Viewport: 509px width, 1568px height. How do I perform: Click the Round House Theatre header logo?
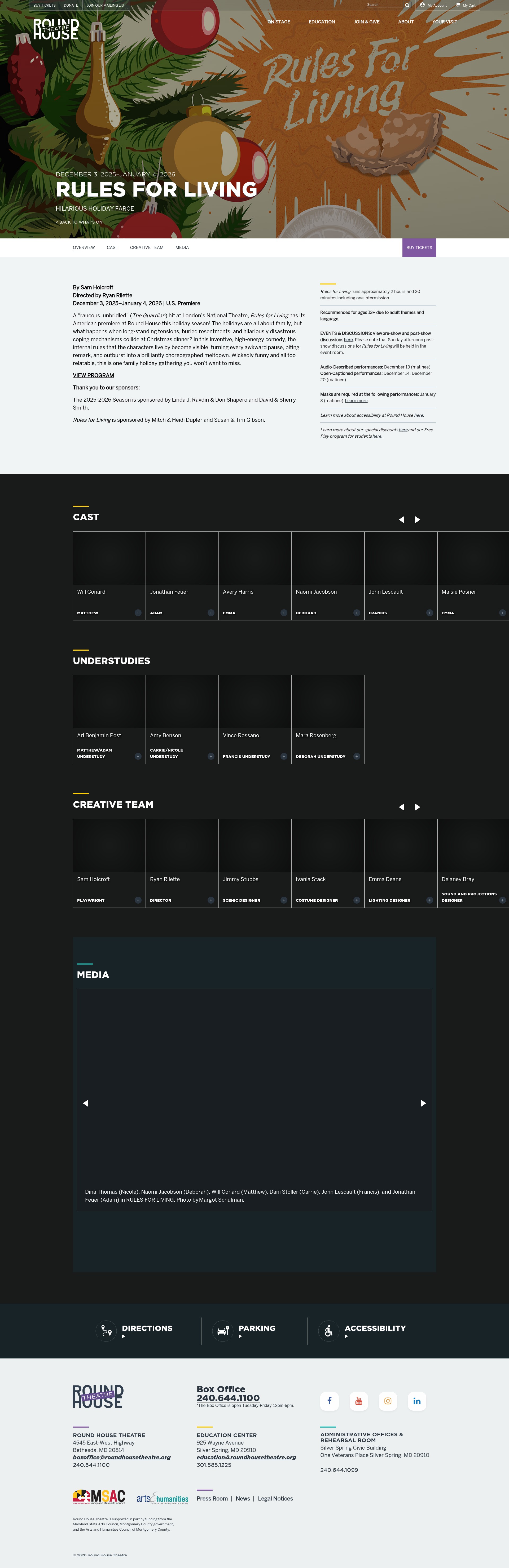[x=56, y=29]
